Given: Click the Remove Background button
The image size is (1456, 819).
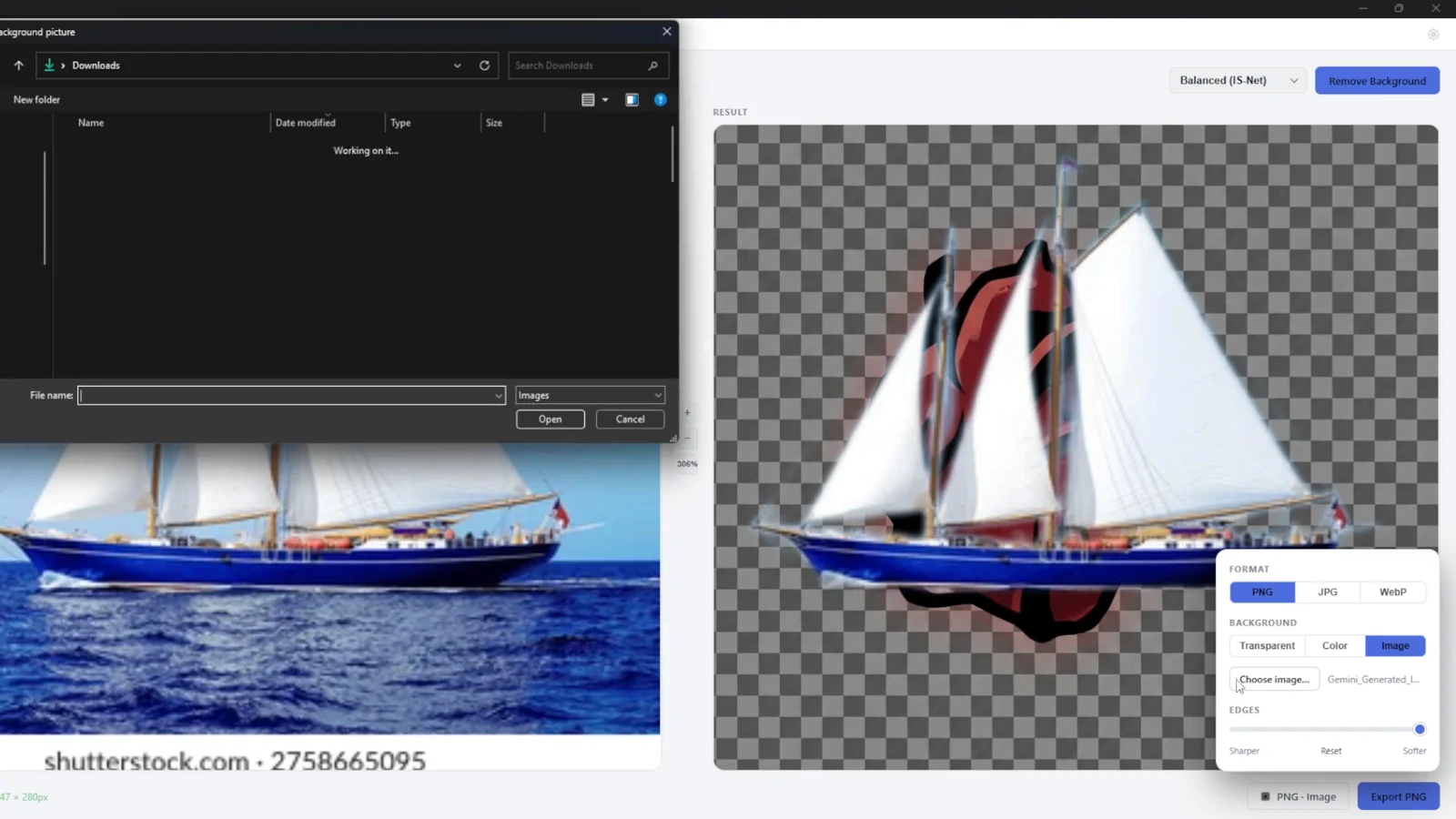Looking at the screenshot, I should [1377, 81].
